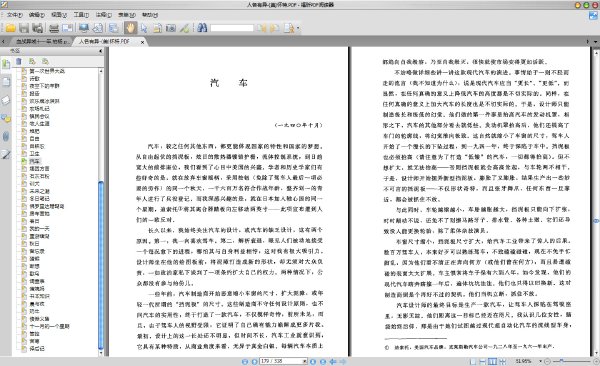The image size is (600, 366).
Task: Click the zoom in plus button
Action: 596,361
